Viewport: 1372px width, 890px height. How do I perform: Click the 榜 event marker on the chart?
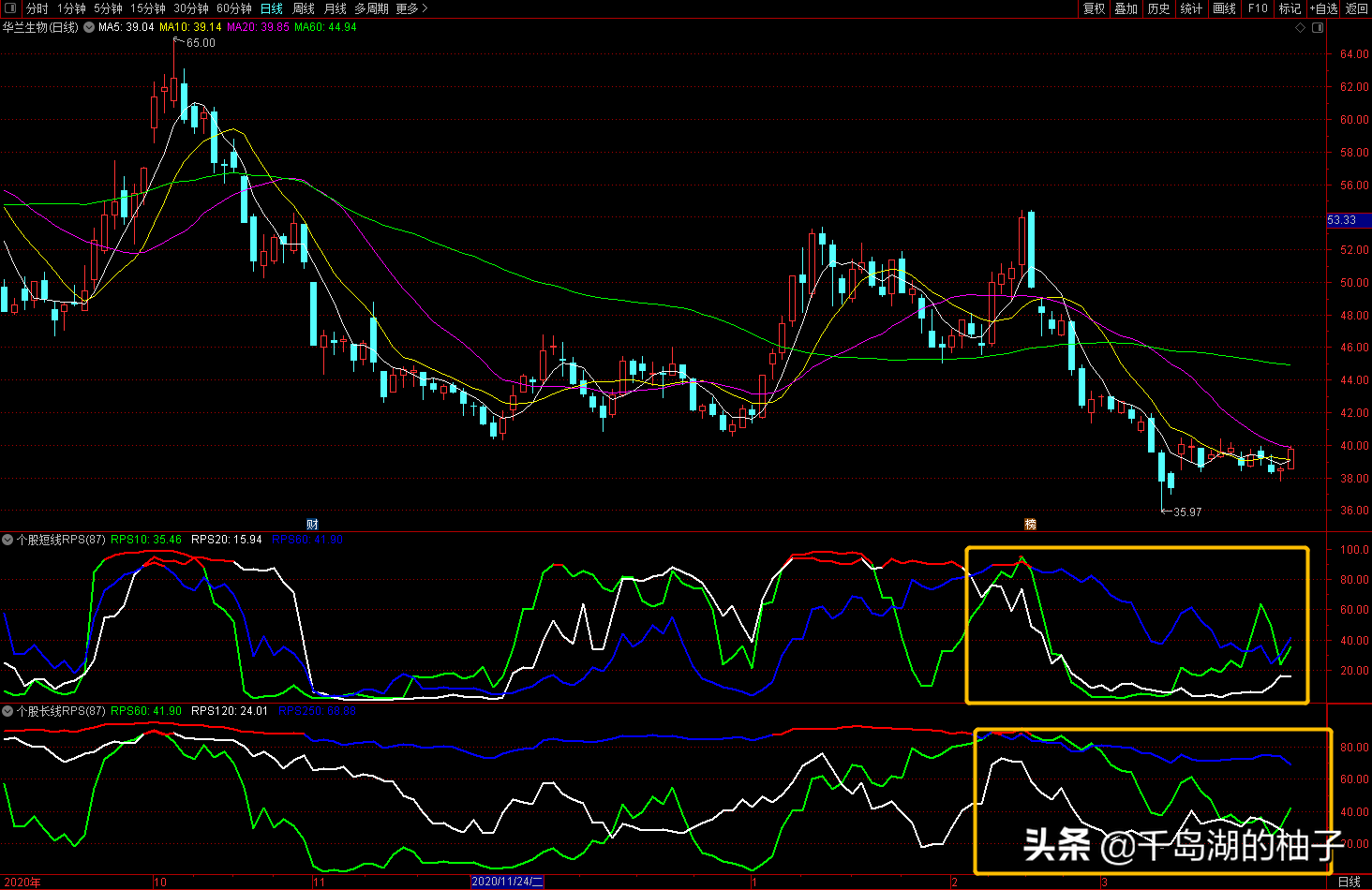[1030, 524]
